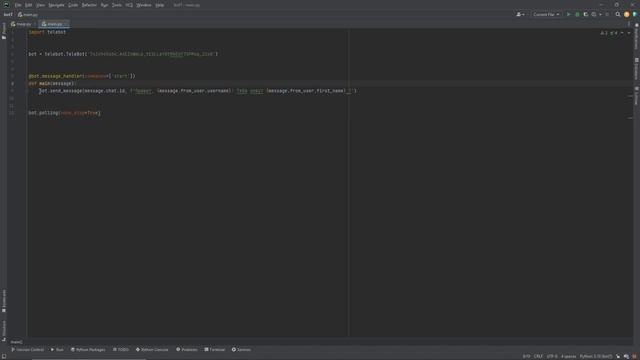The height and width of the screenshot is (360, 640).
Task: Open the Project tool window sidebar
Action: 4,31
